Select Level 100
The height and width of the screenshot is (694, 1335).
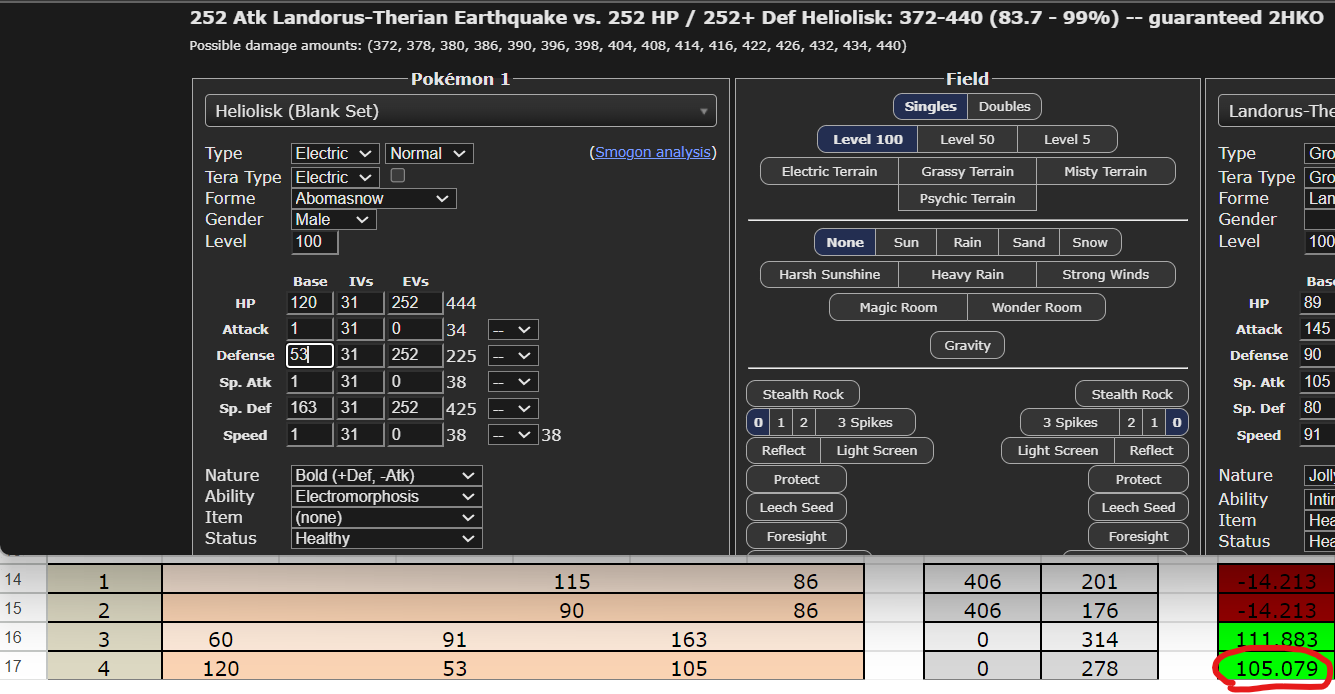pos(867,139)
